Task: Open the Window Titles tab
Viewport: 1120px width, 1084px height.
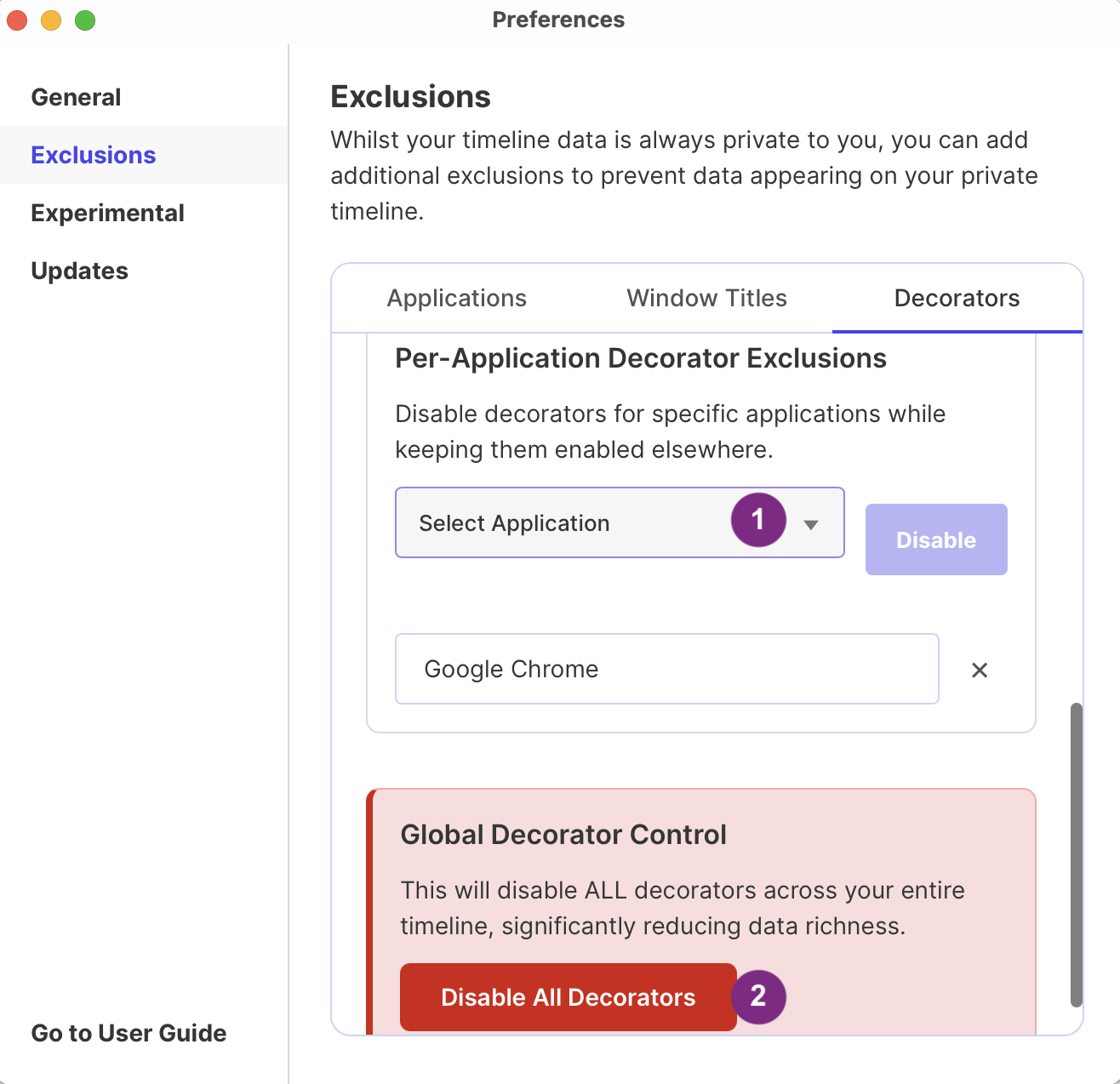Action: tap(706, 298)
